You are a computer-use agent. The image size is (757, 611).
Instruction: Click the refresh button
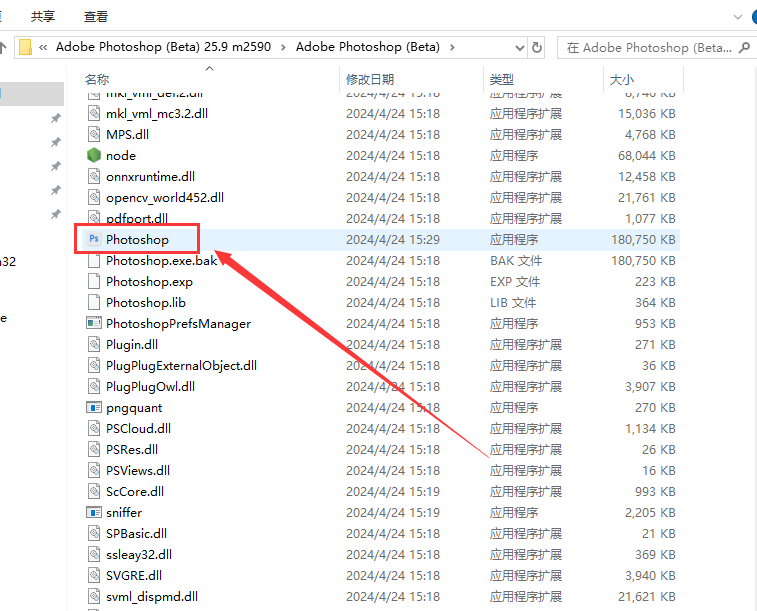[x=536, y=47]
